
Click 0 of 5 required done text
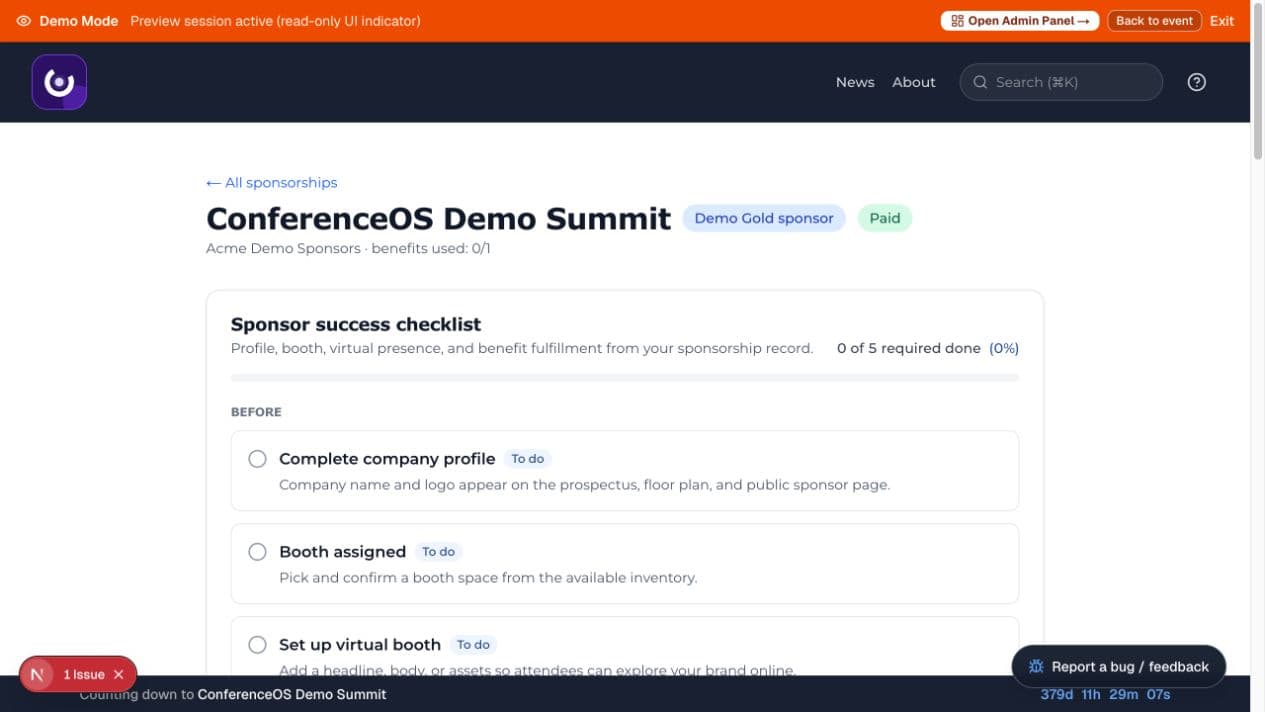point(909,348)
